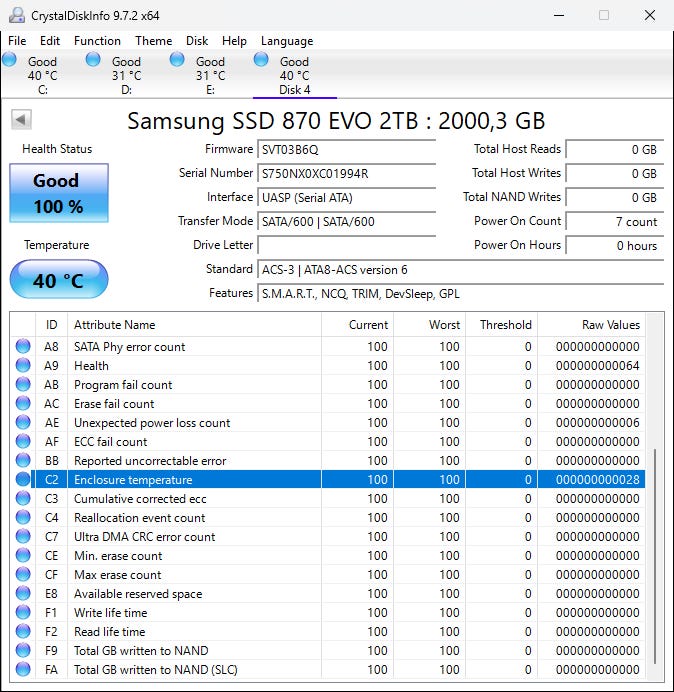Click the empty Drive Letter field

[346, 245]
